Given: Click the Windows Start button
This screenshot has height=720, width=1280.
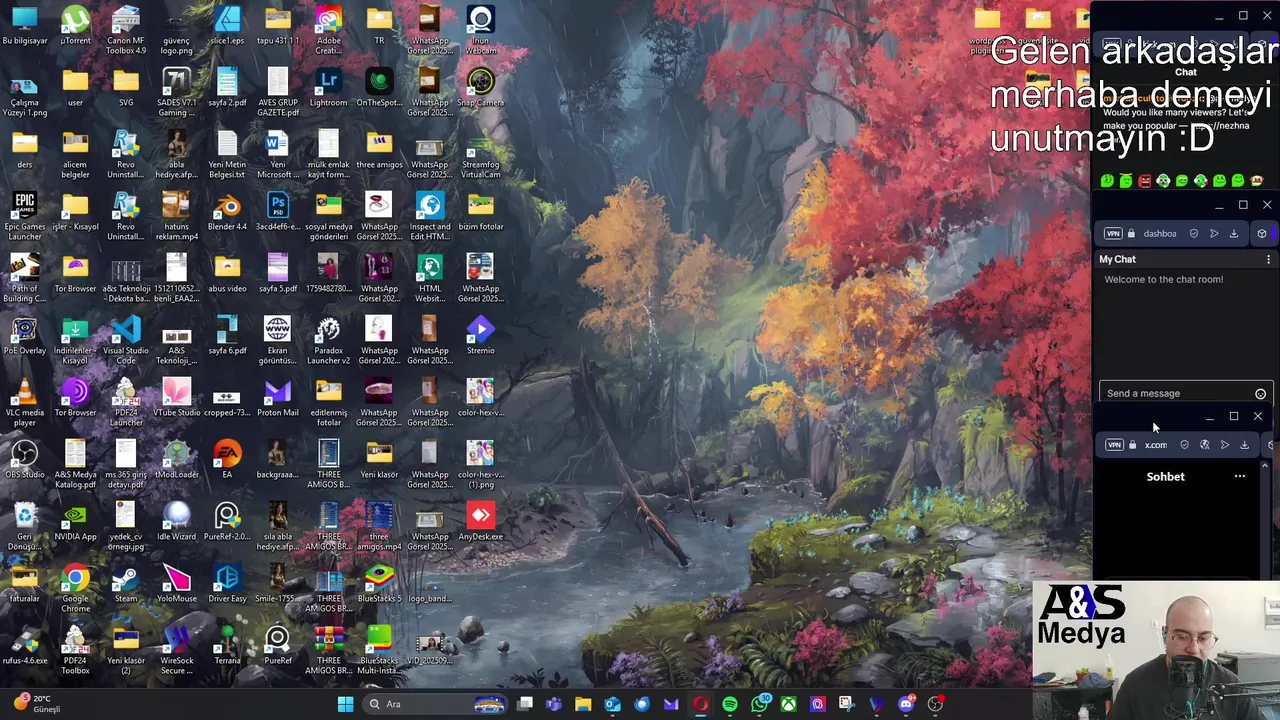Looking at the screenshot, I should [x=345, y=704].
